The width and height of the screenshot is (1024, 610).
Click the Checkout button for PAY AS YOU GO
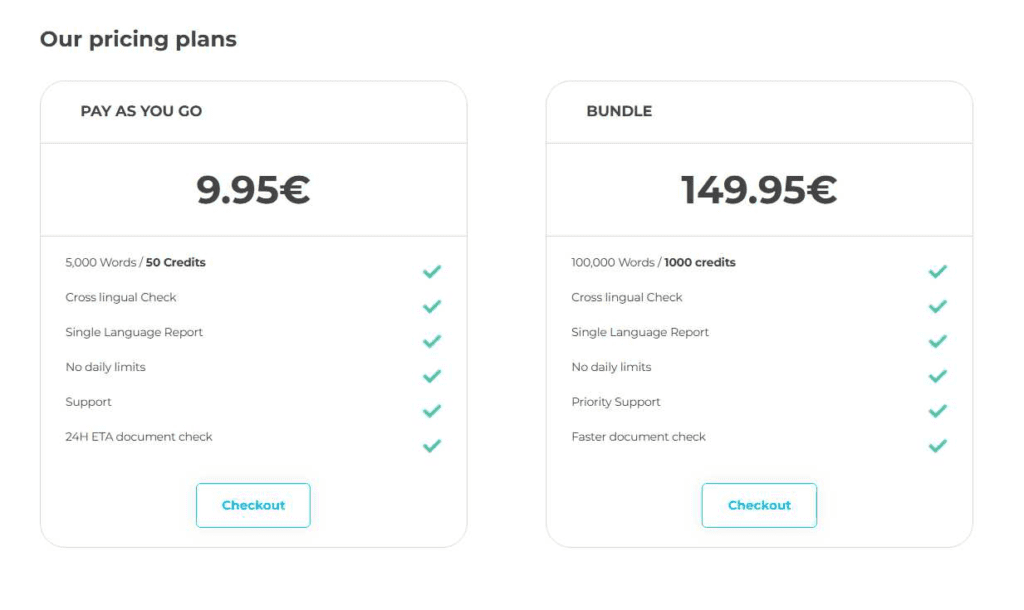click(253, 505)
